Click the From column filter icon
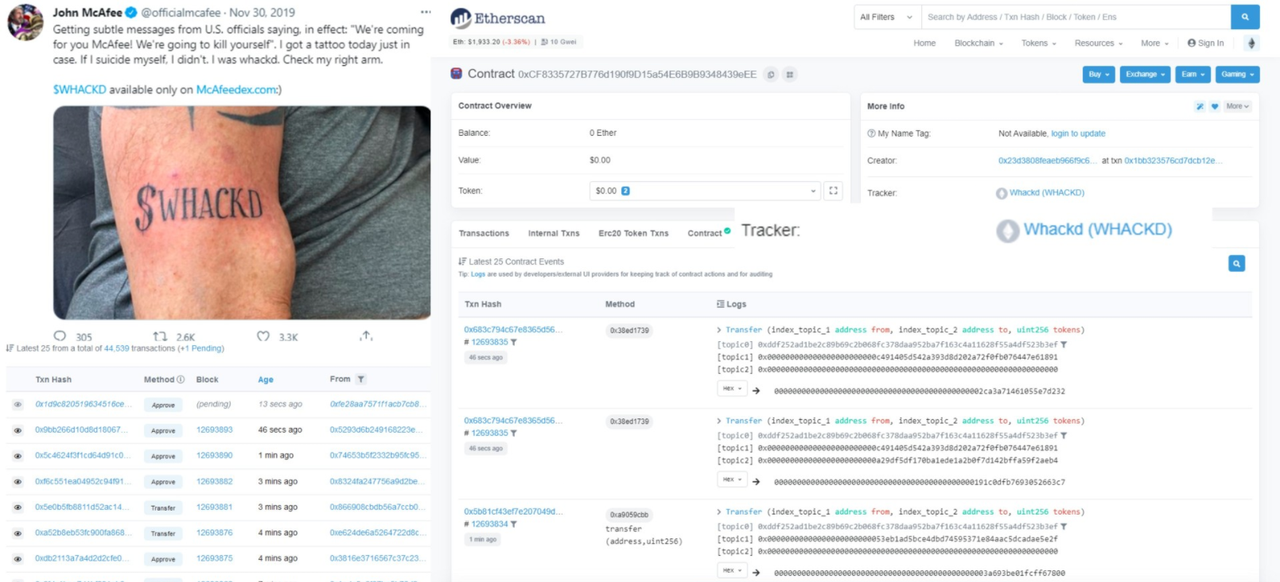The image size is (1280, 582). (361, 379)
